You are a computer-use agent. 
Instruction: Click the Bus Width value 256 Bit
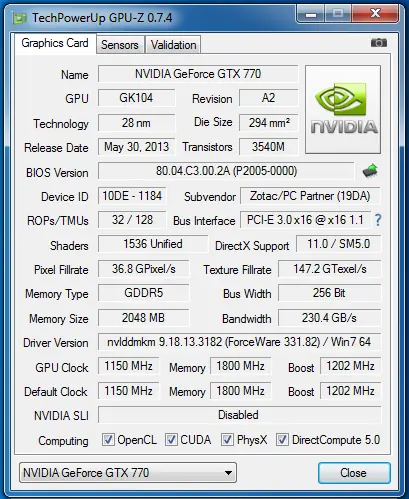coord(330,293)
